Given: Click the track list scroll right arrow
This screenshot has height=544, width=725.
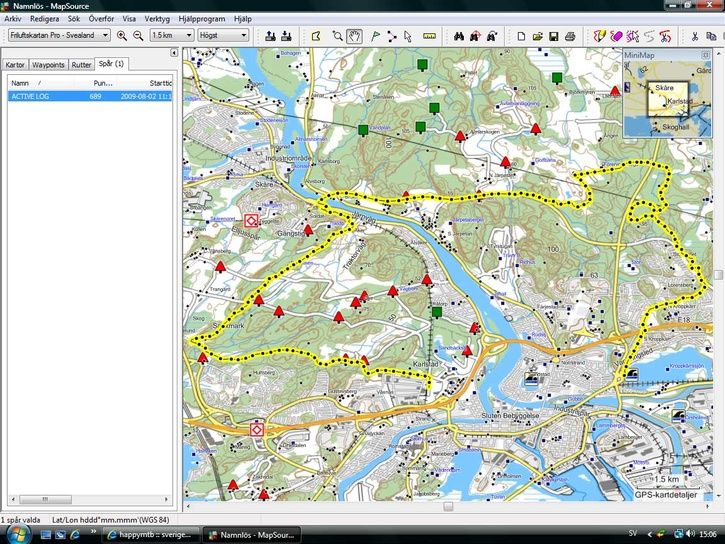Looking at the screenshot, I should [x=166, y=499].
